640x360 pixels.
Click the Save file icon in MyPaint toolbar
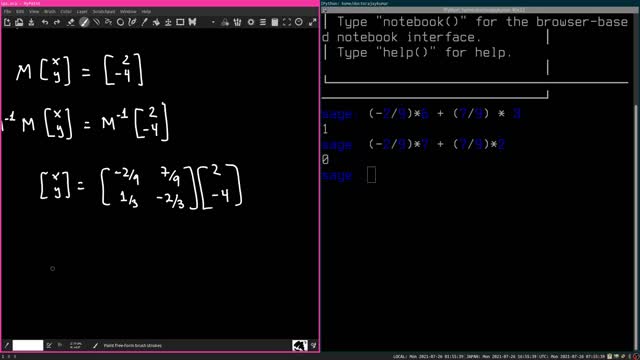click(x=31, y=22)
